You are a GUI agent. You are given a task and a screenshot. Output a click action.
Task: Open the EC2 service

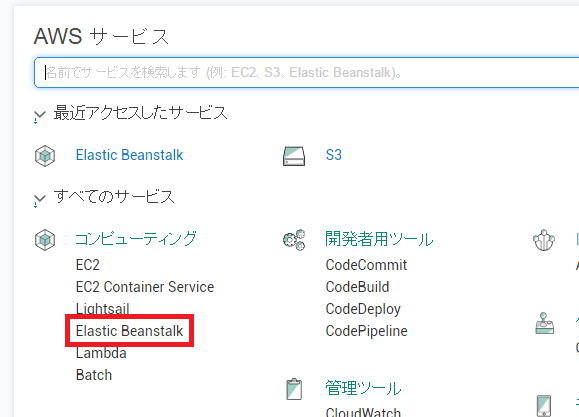tap(88, 265)
